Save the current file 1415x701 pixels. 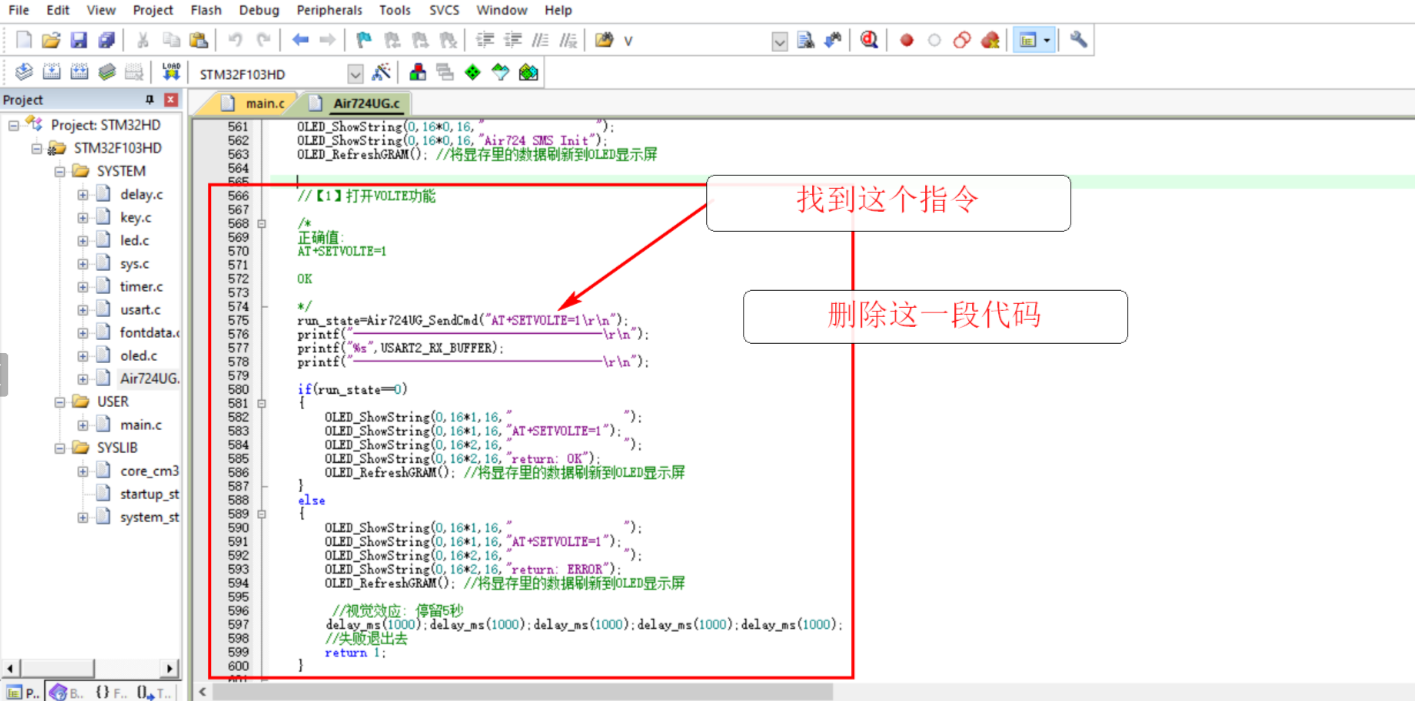[78, 40]
